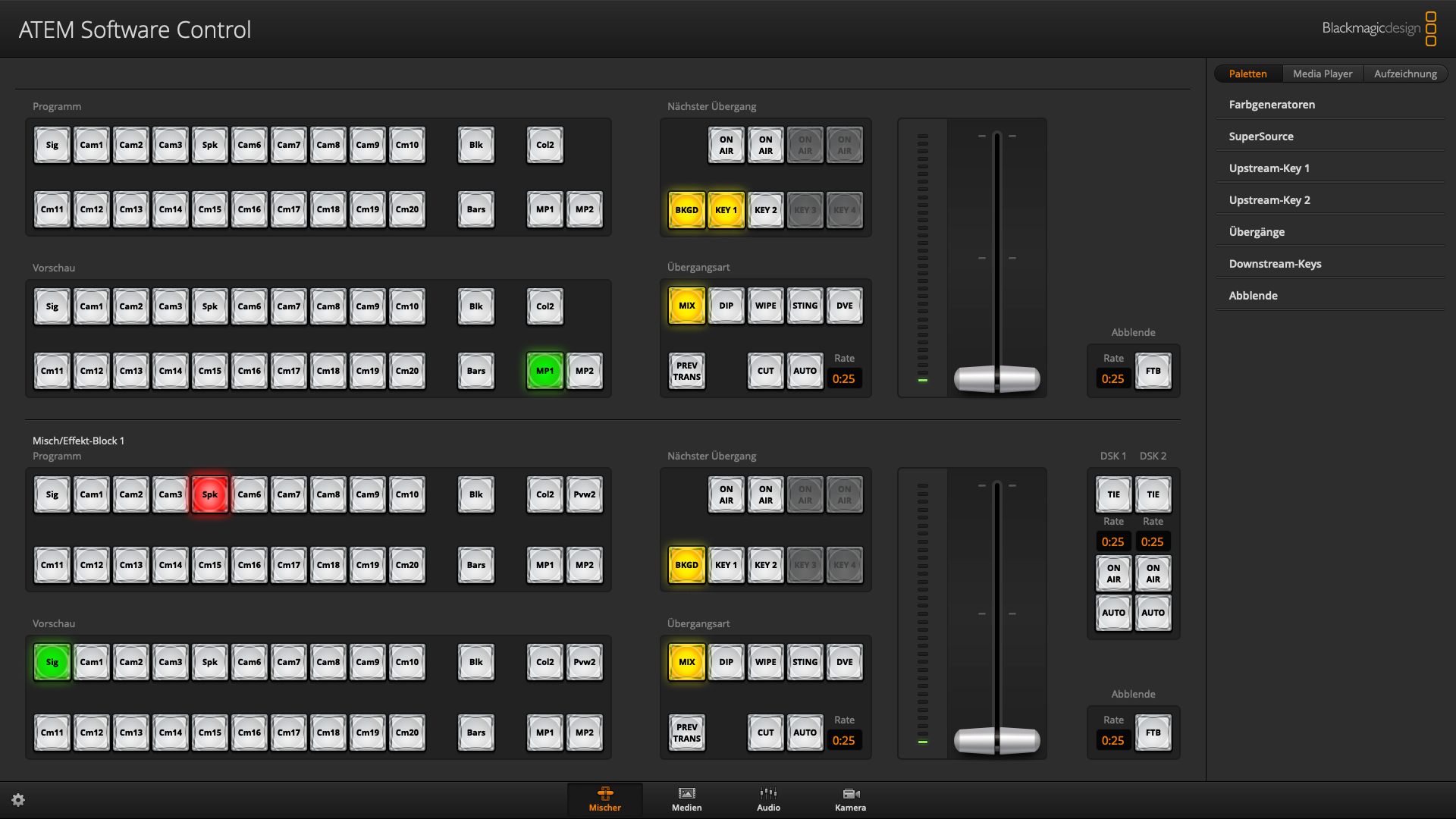Open the Aufzeichnung tab
This screenshot has height=819, width=1456.
pos(1404,74)
